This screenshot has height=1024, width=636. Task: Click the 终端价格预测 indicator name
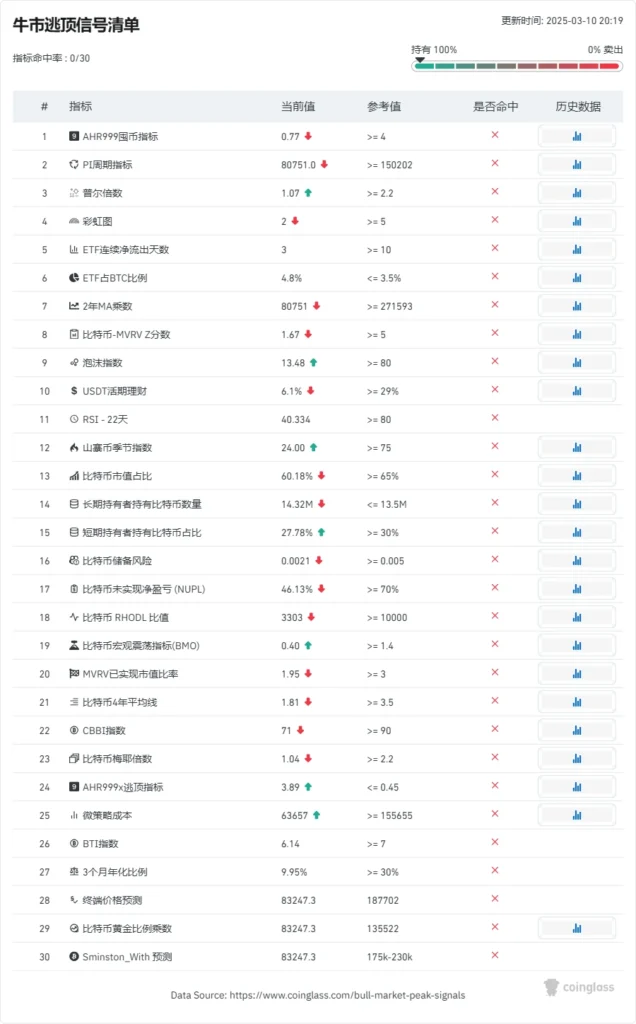coord(112,901)
